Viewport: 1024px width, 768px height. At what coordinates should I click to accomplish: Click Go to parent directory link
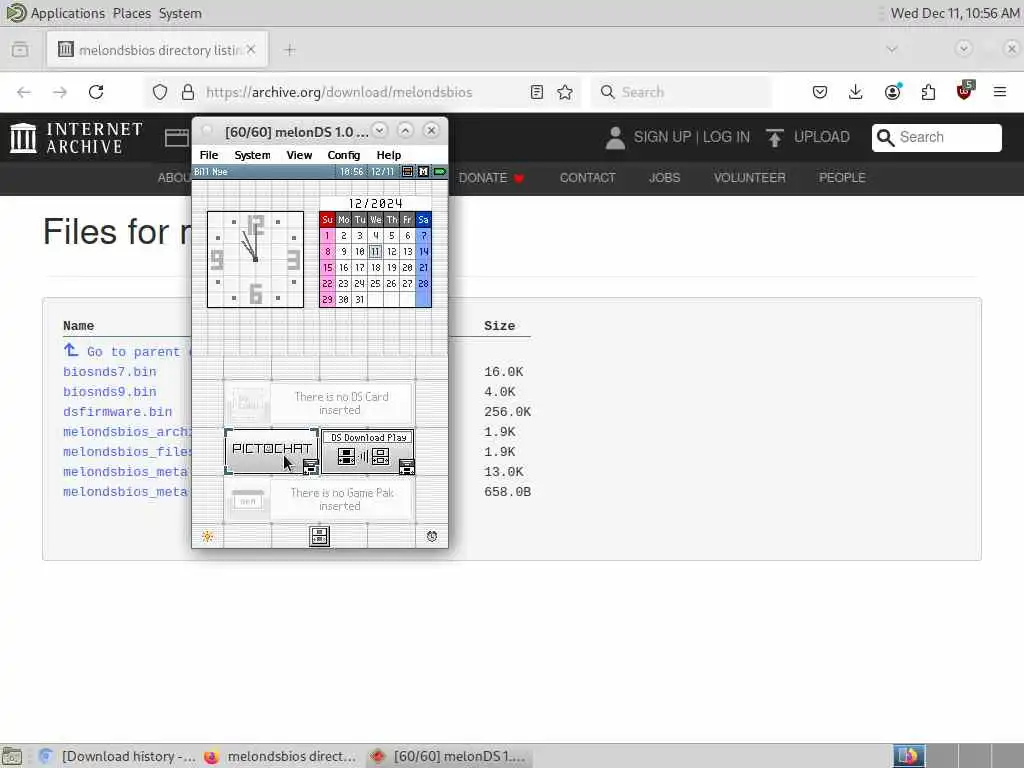127,351
